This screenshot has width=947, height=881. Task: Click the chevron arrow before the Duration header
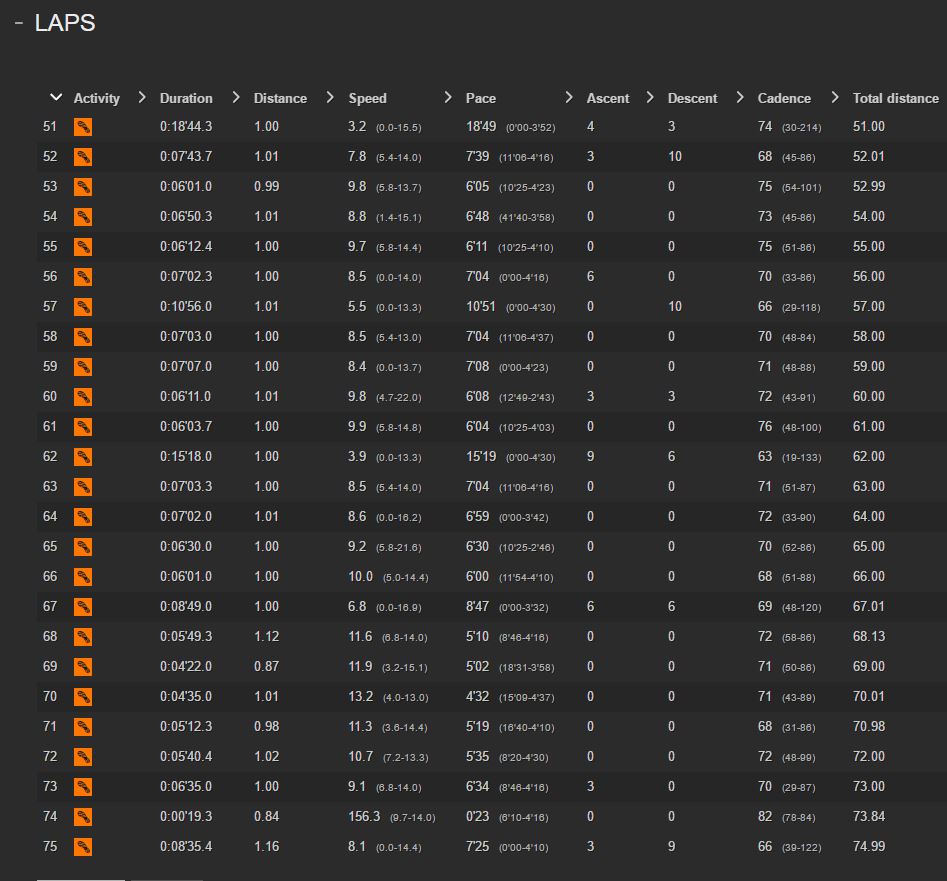point(142,97)
